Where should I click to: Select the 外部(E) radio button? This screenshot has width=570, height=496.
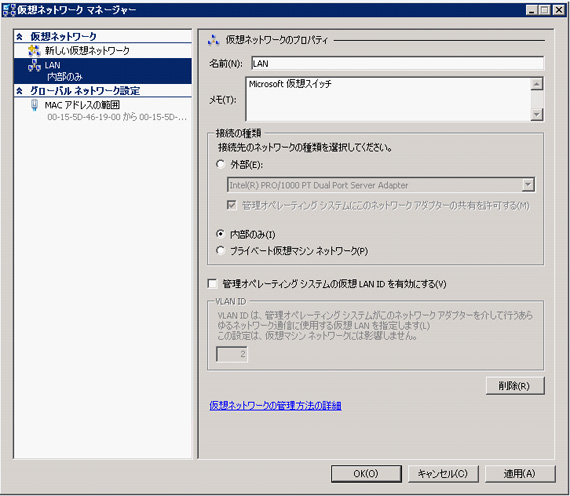click(220, 164)
